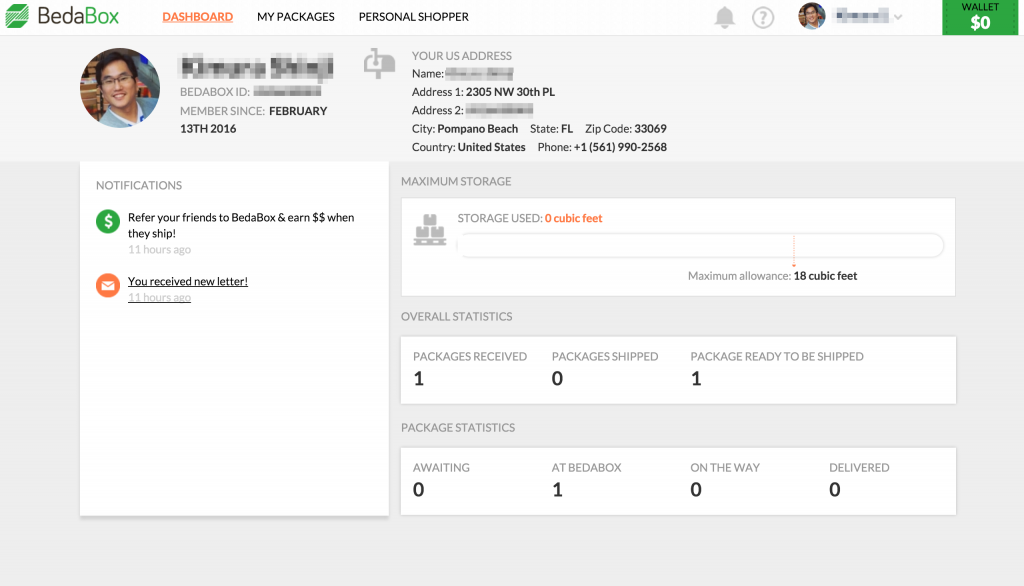This screenshot has height=586, width=1024.
Task: Expand the user account dropdown arrow
Action: 897,17
